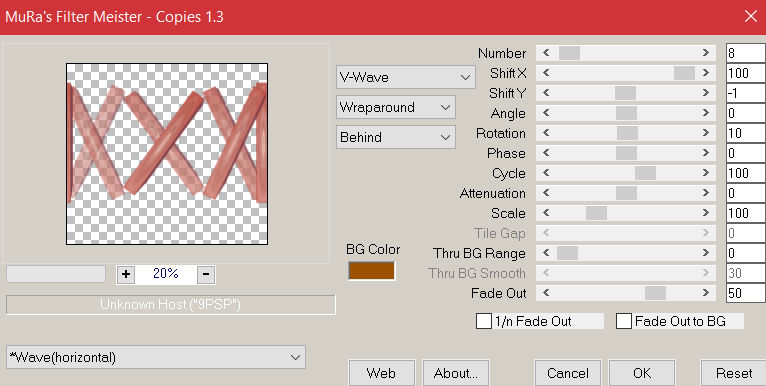This screenshot has width=766, height=386.
Task: Click the Phase right arrow
Action: (x=706, y=153)
